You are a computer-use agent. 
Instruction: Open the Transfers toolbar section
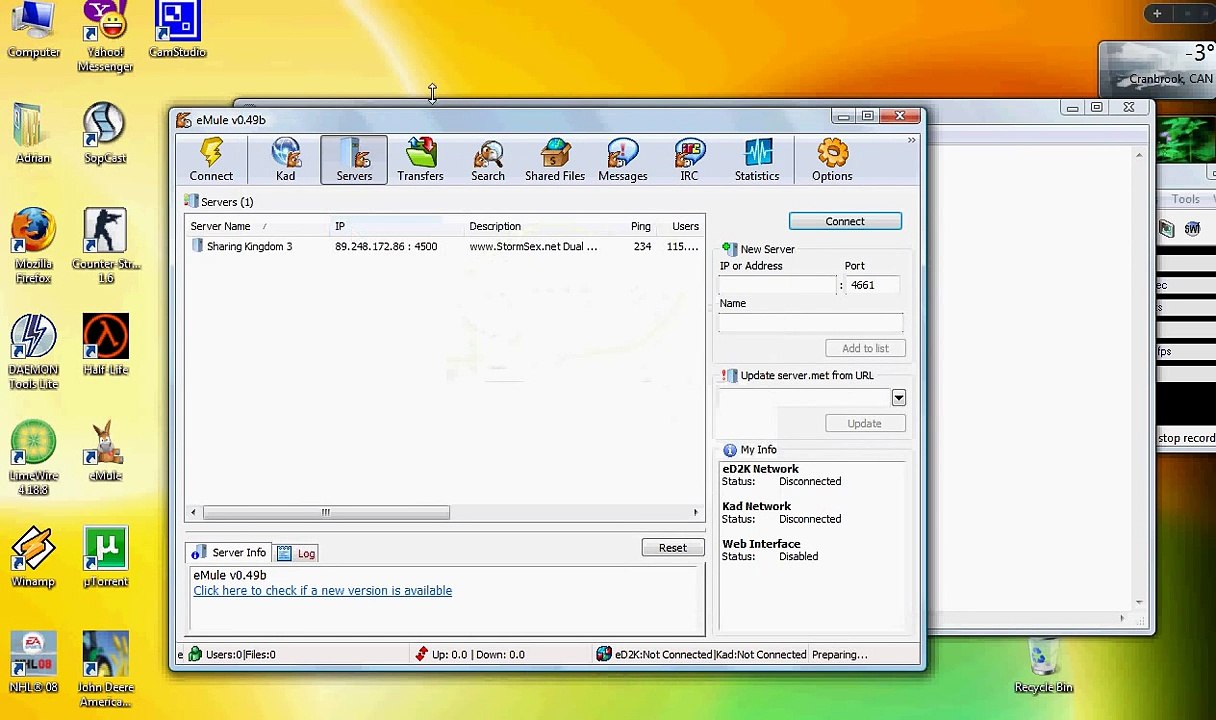tap(420, 161)
